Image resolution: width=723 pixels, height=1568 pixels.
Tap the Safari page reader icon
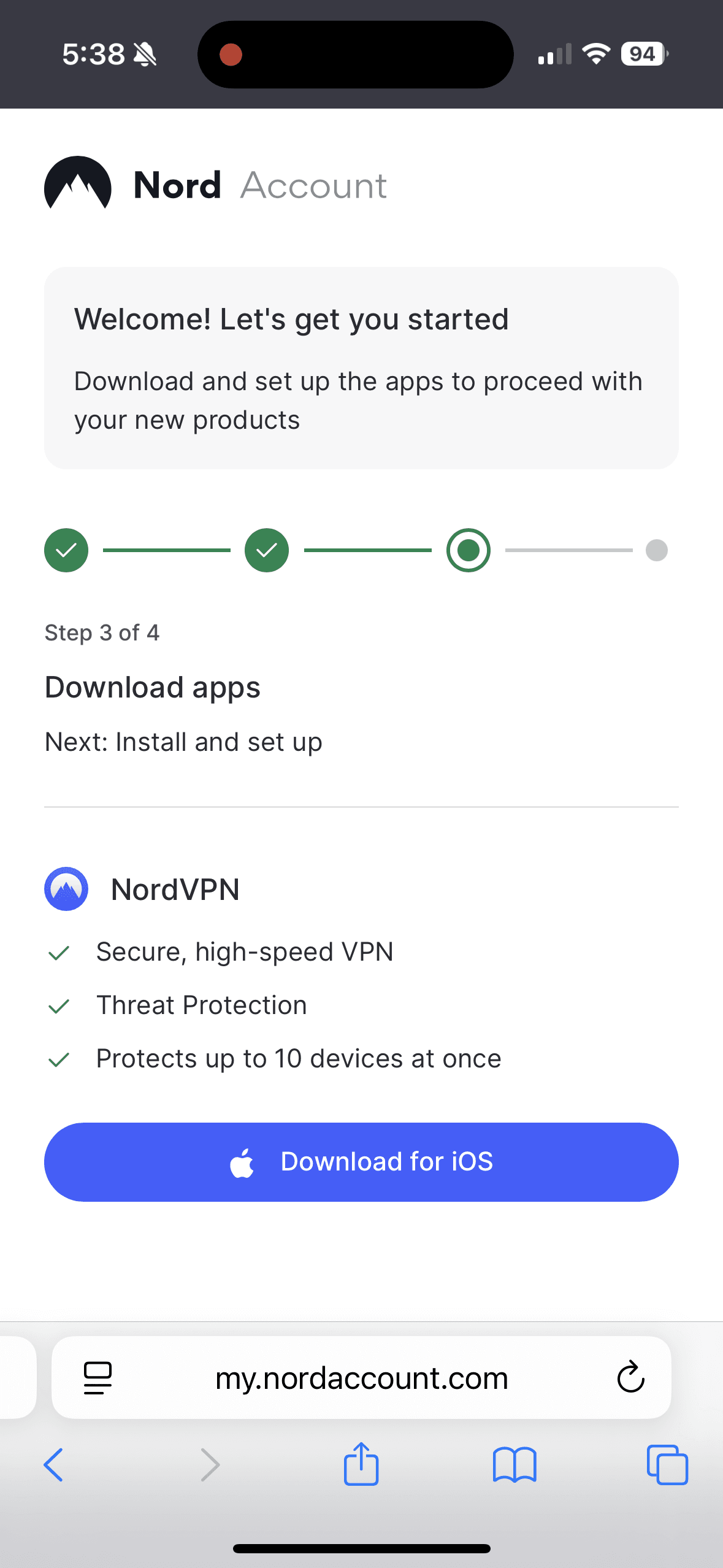[98, 1378]
